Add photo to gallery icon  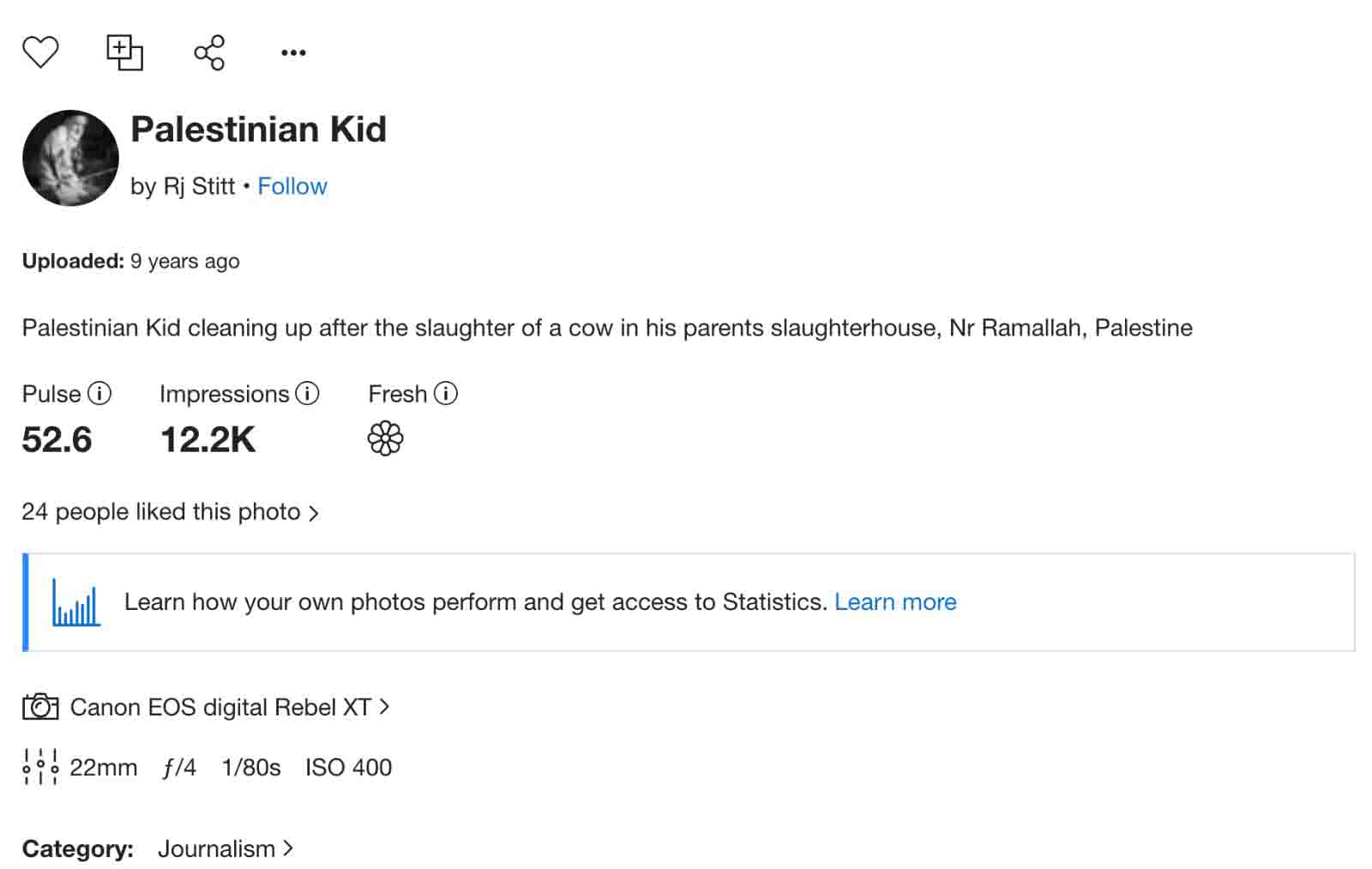(x=124, y=52)
